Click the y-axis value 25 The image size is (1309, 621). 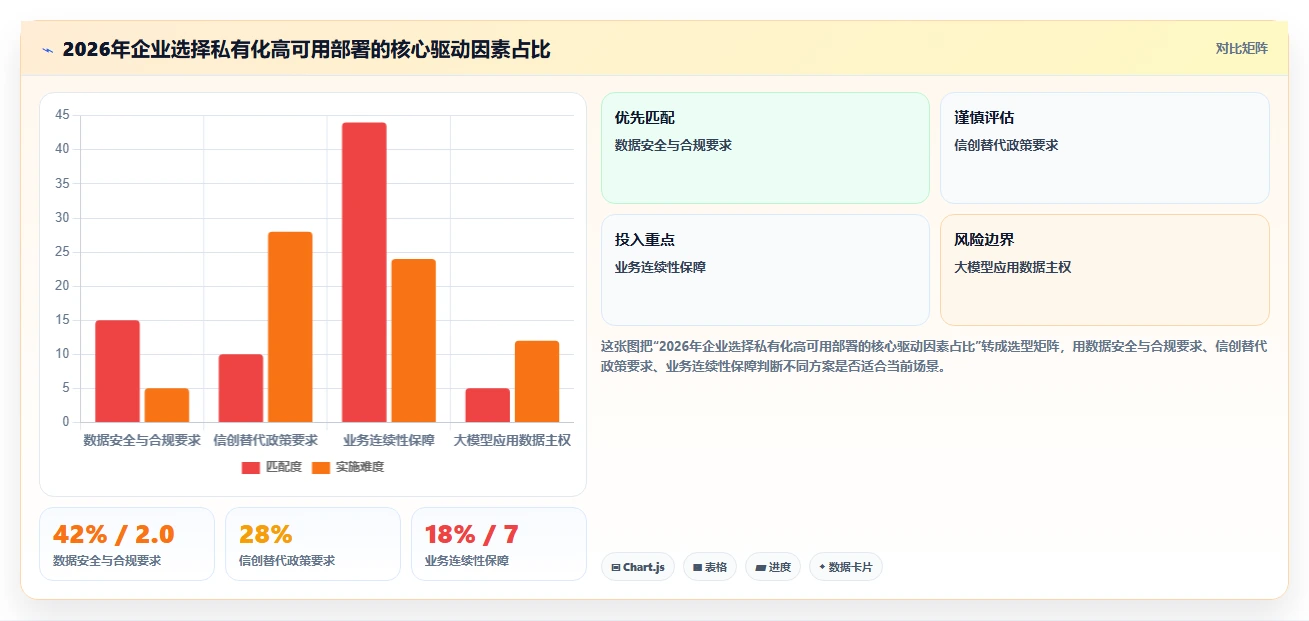pyautogui.click(x=62, y=252)
